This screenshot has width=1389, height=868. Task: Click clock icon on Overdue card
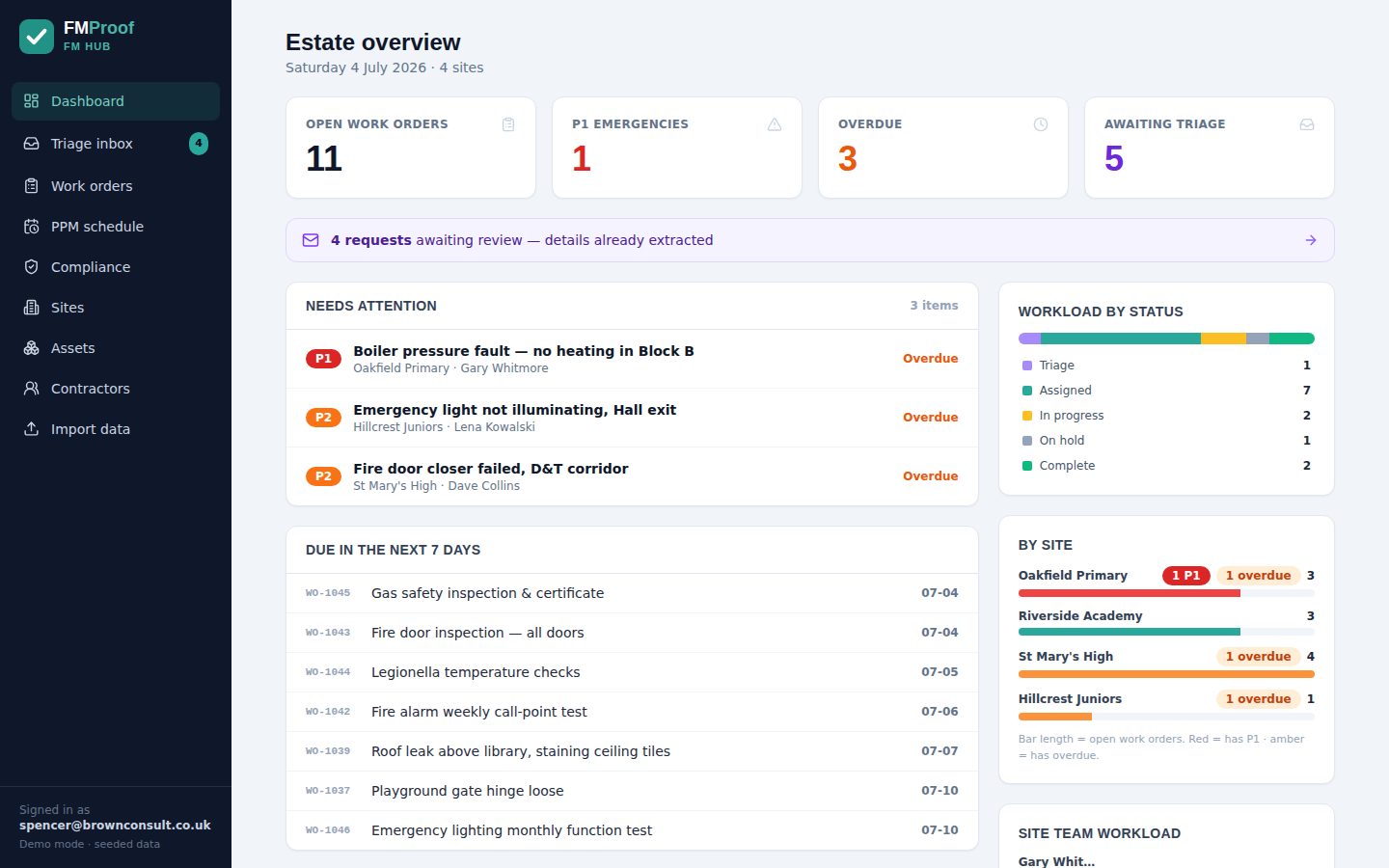[x=1041, y=124]
